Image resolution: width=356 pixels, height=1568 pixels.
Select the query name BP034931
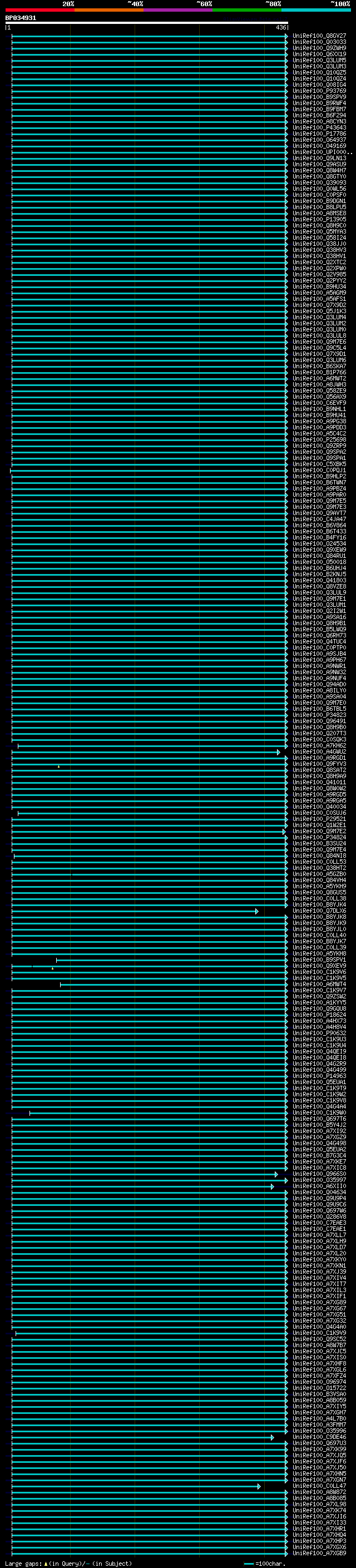(21, 18)
